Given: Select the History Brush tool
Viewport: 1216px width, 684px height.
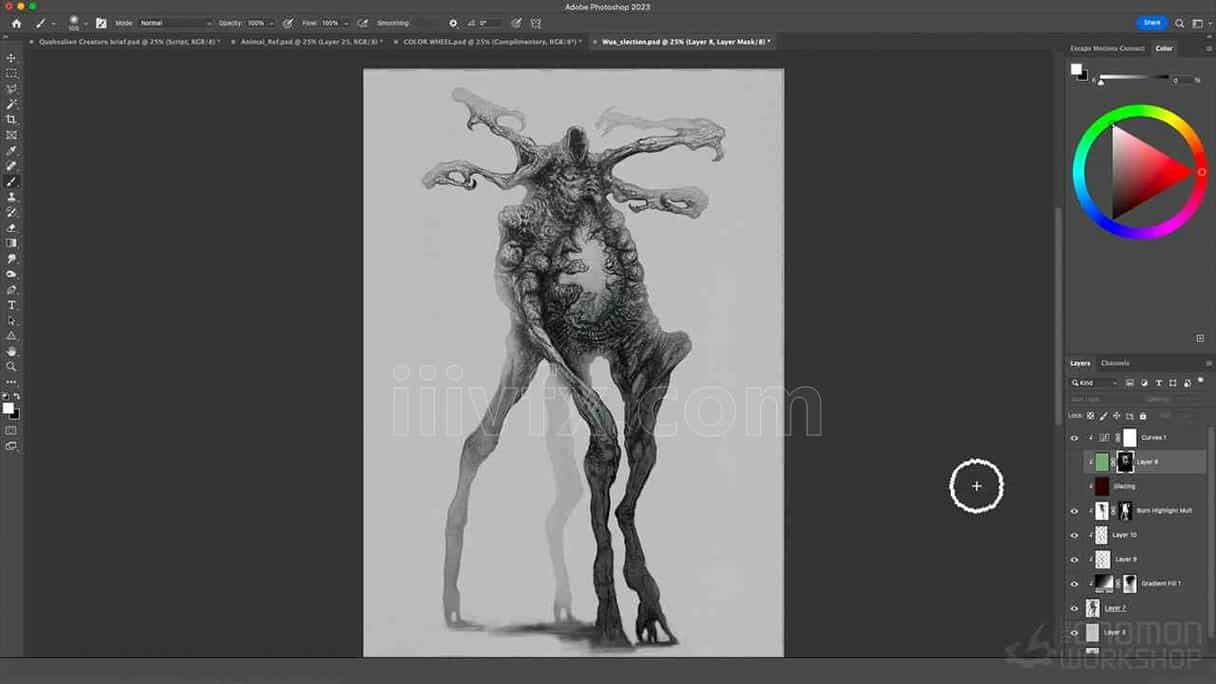Looking at the screenshot, I should [12, 212].
